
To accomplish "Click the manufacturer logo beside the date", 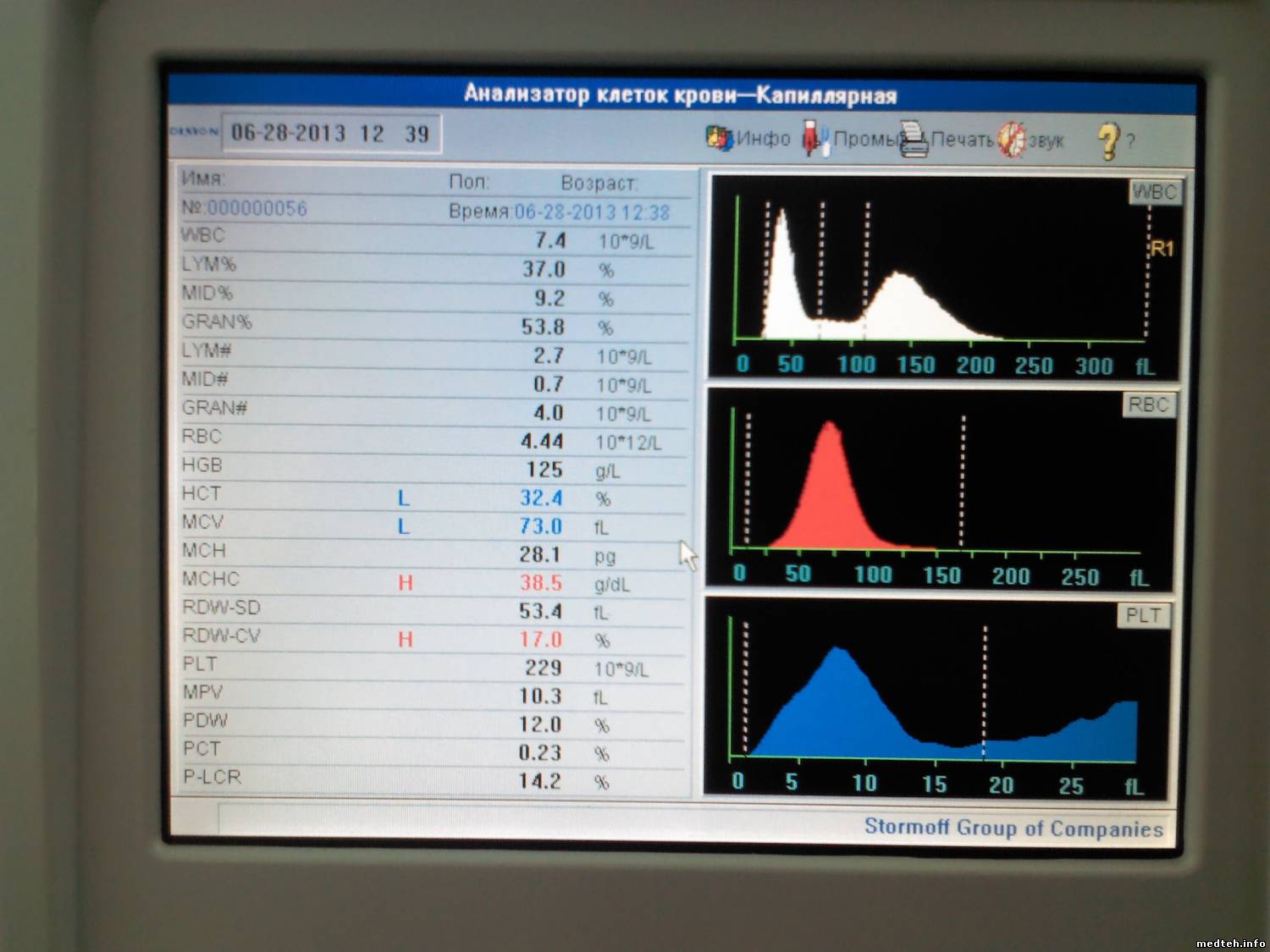I will click(x=194, y=132).
